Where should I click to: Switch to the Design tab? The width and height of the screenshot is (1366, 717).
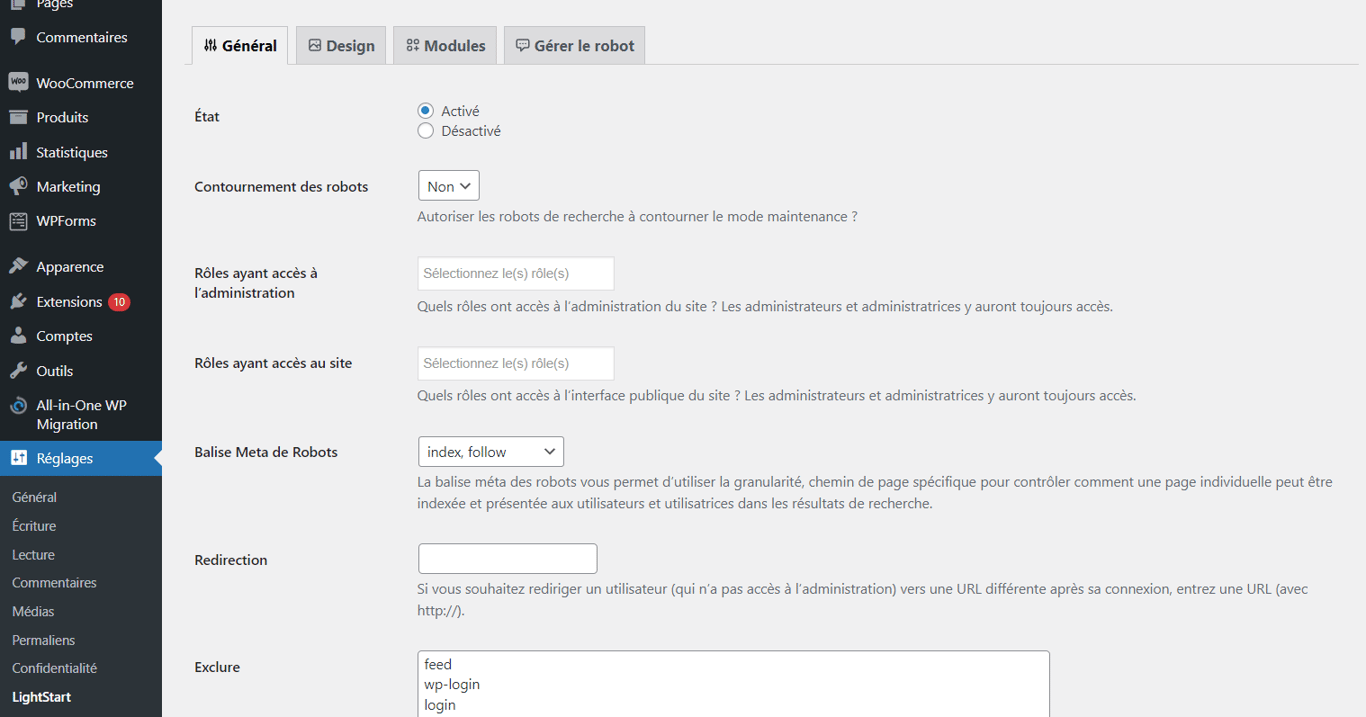click(x=340, y=45)
